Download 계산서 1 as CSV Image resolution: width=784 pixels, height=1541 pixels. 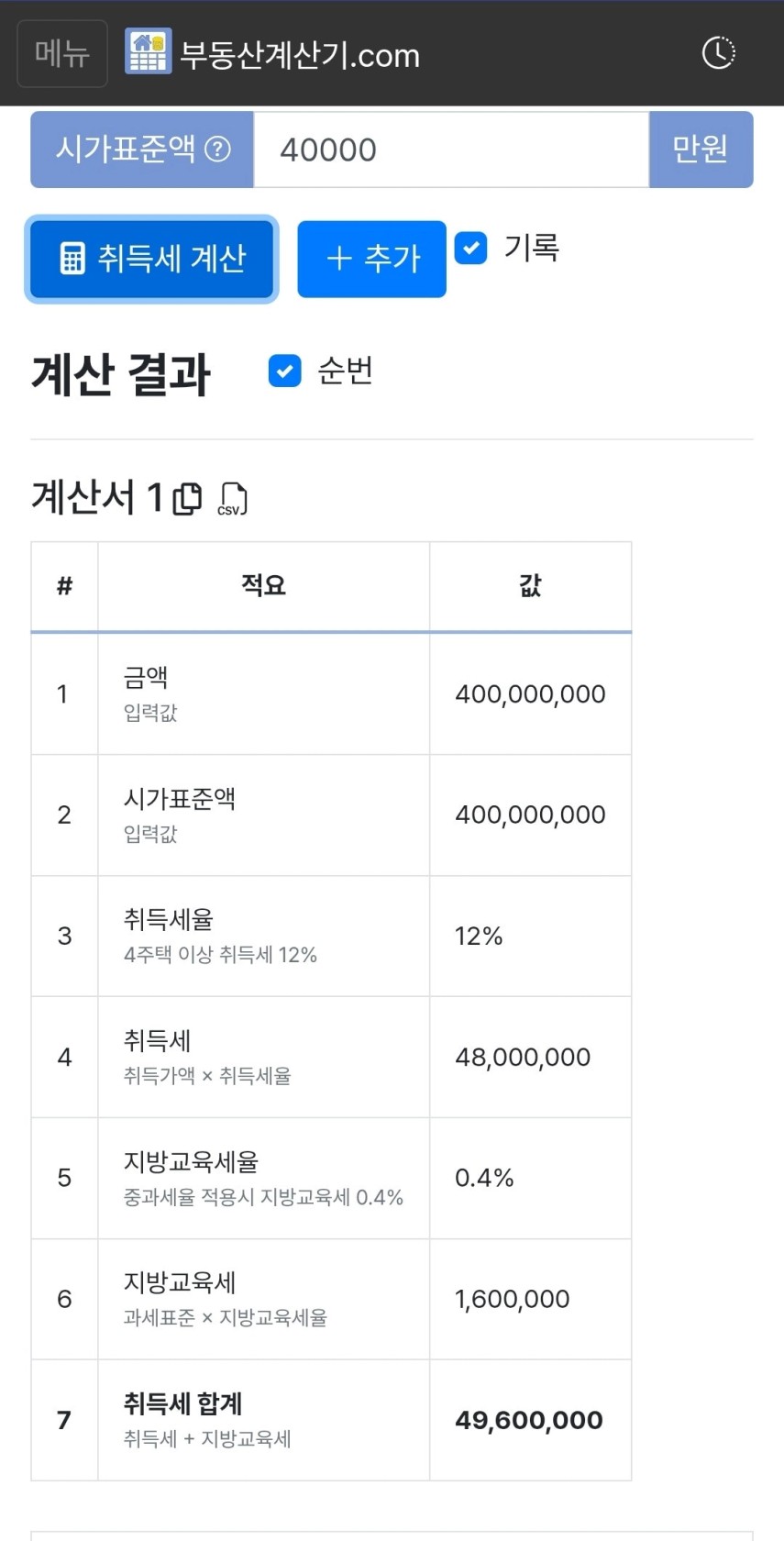232,498
